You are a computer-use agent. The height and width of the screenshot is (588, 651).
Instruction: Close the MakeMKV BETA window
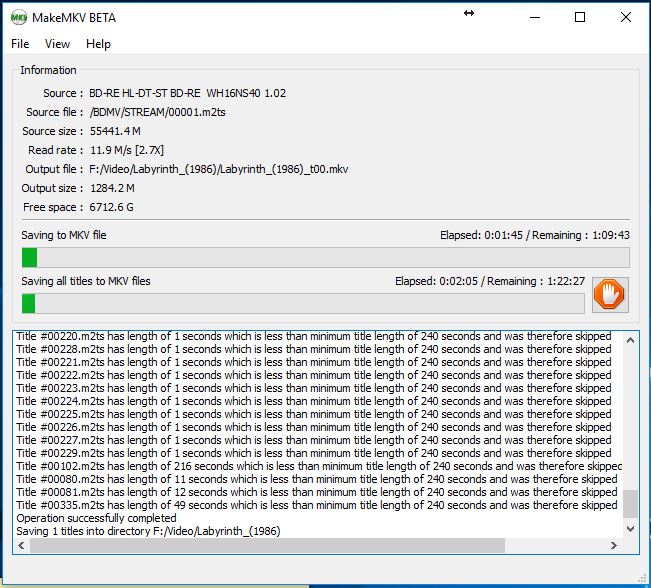click(x=626, y=17)
